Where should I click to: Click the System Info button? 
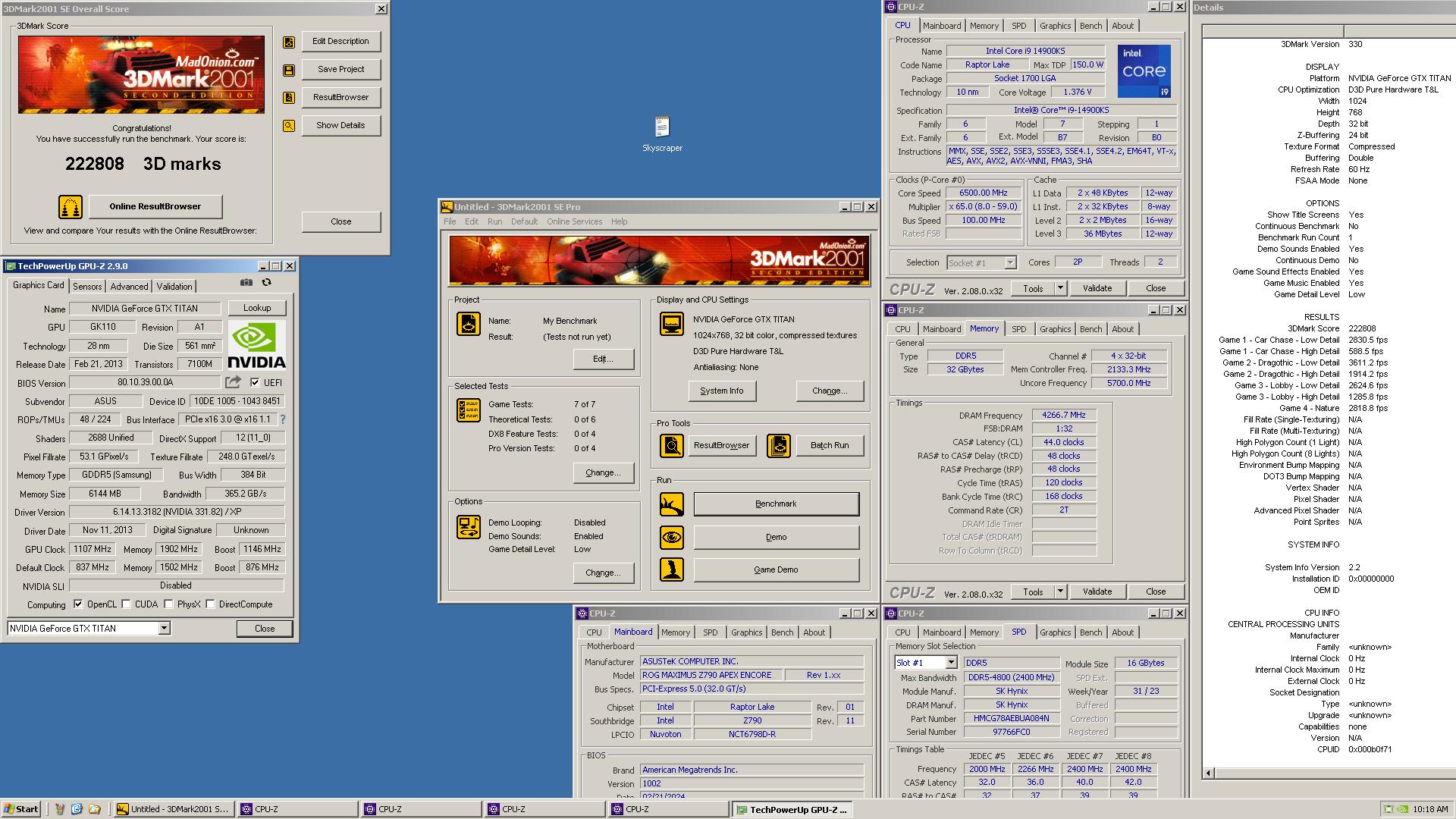point(721,391)
